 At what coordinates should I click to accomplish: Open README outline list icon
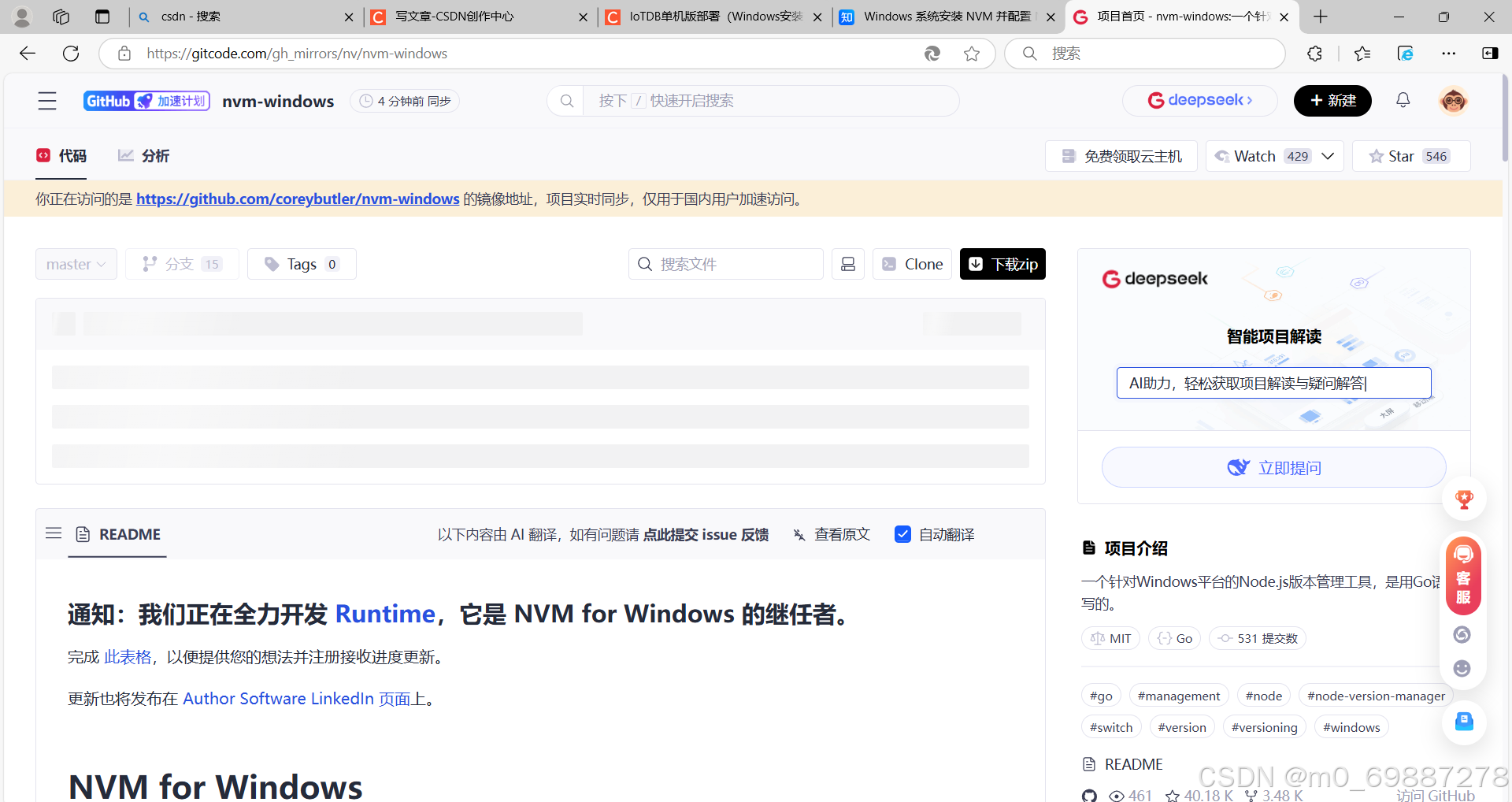point(54,533)
